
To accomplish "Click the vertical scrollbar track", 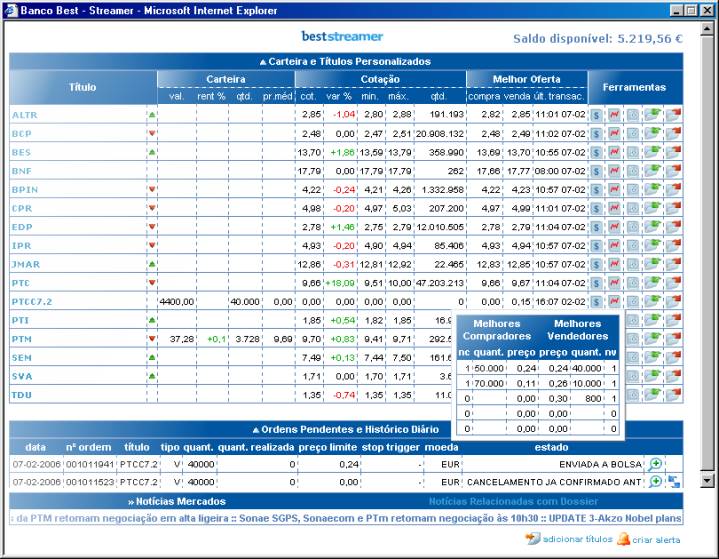I will [x=707, y=255].
